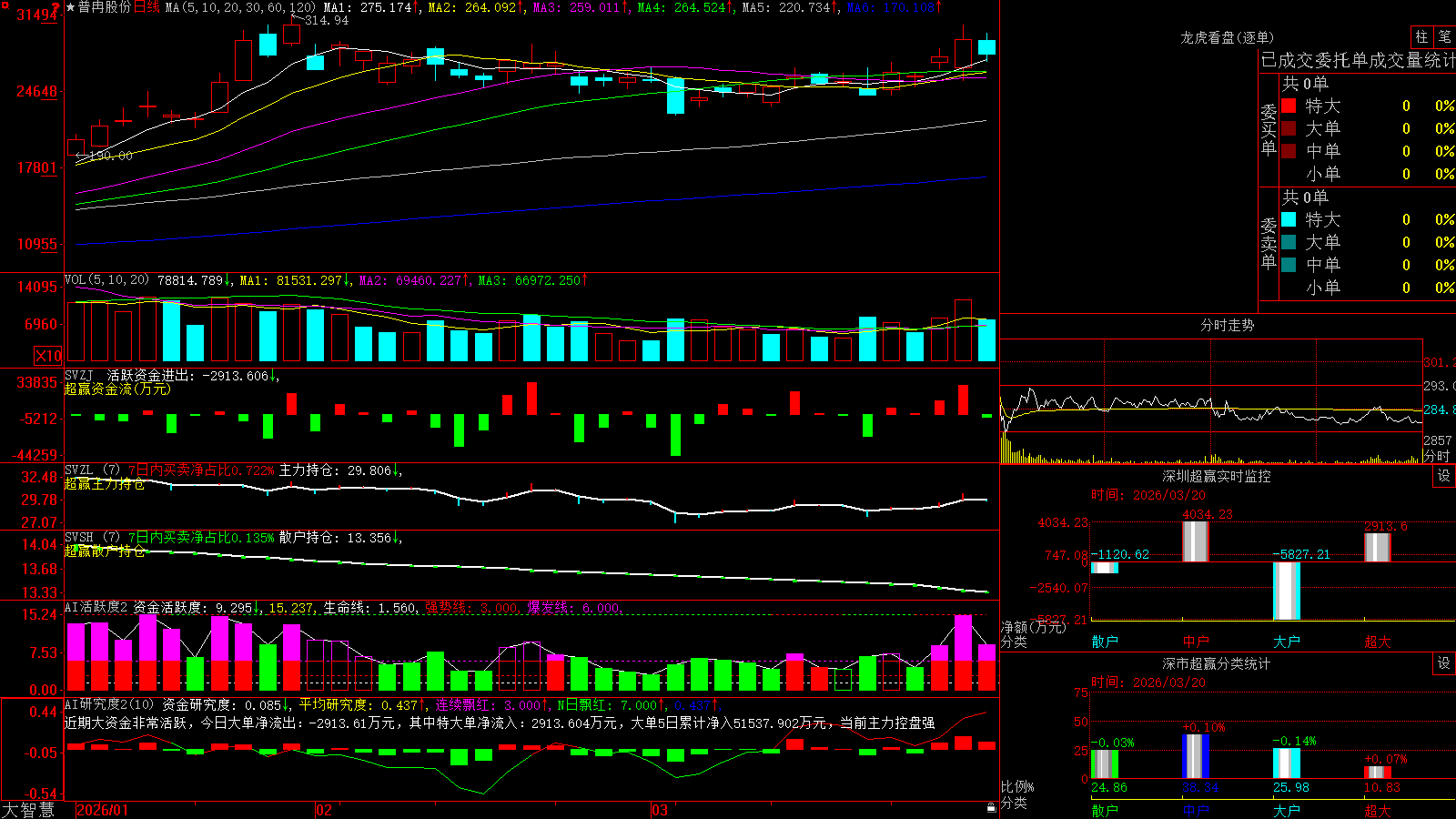Viewport: 1456px width, 819px height.
Task: Click red 特大 swatch in 委买单
Action: [x=1289, y=106]
